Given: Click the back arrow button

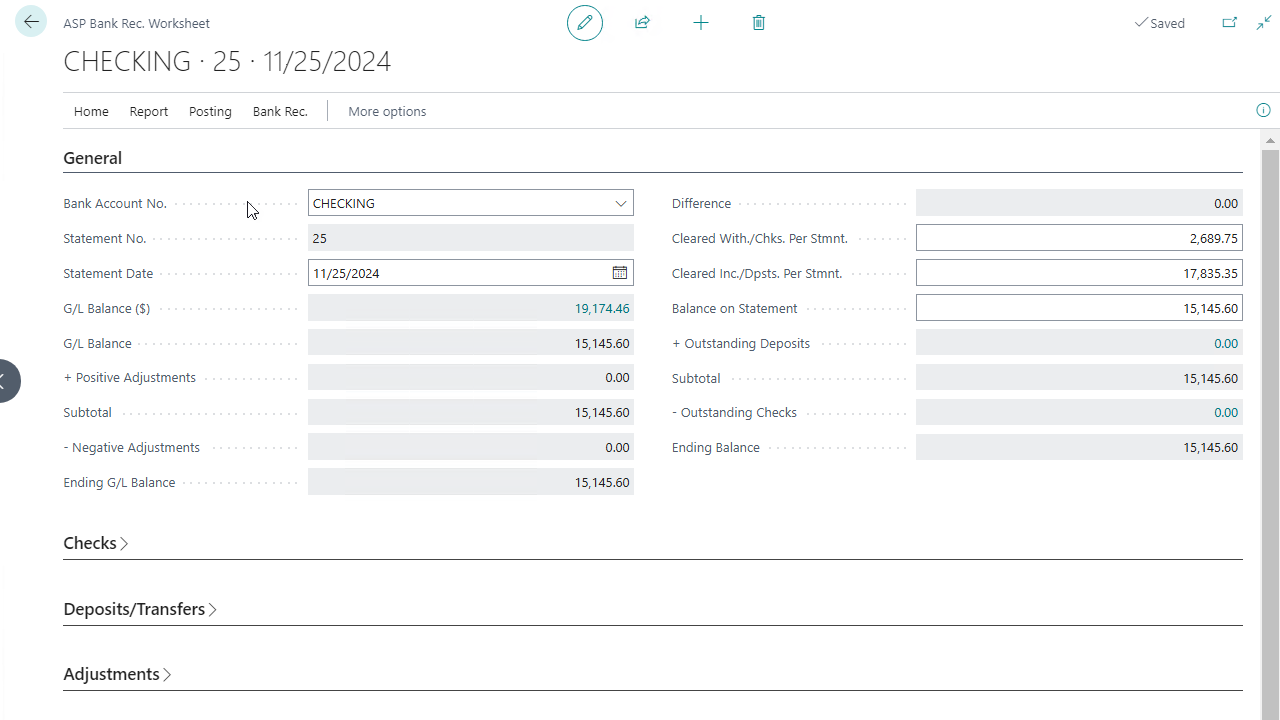Looking at the screenshot, I should coord(31,22).
